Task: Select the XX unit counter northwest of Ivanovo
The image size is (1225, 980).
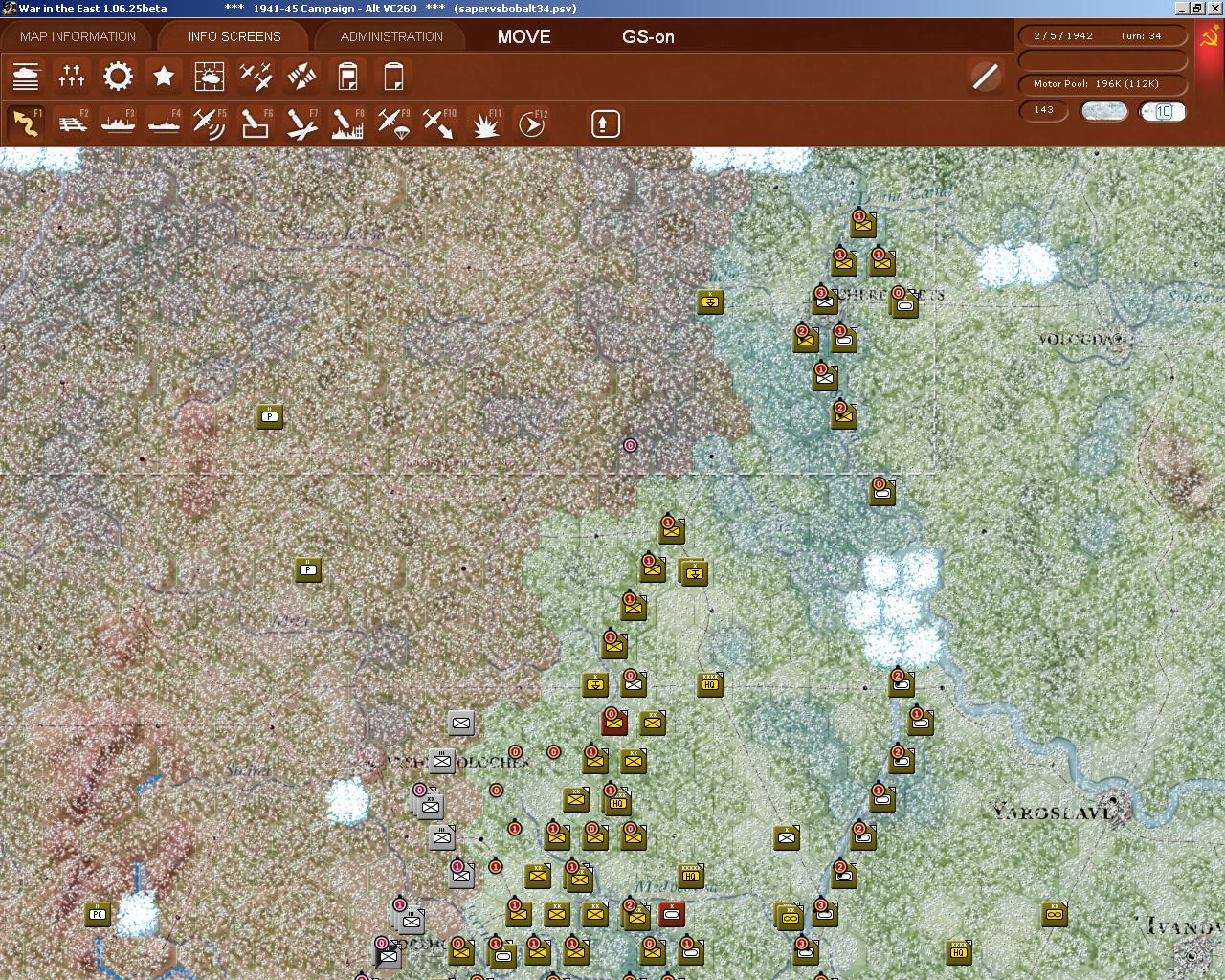Action: click(1055, 914)
